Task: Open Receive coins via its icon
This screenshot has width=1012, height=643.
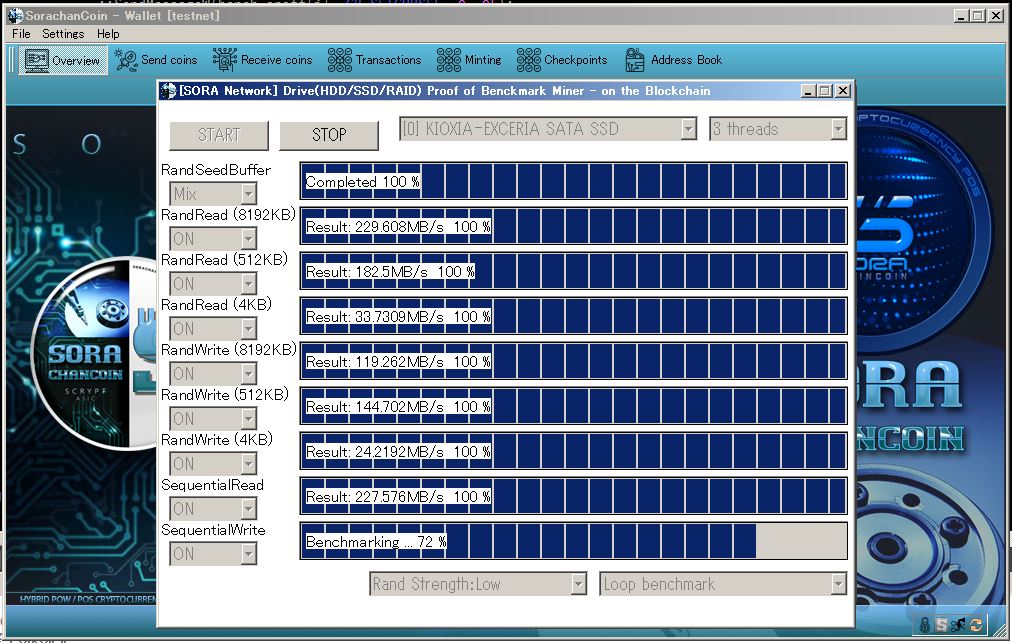Action: click(x=225, y=60)
